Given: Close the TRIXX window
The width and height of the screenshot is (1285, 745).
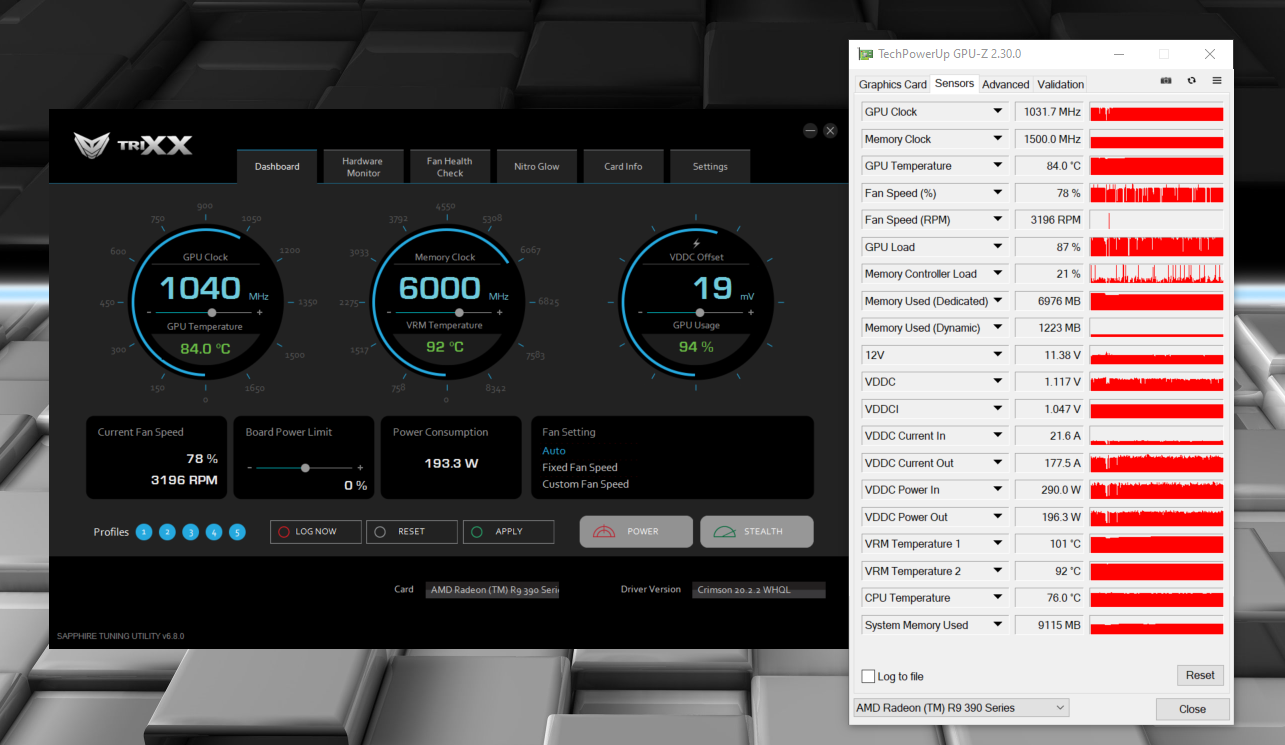Looking at the screenshot, I should 830,130.
